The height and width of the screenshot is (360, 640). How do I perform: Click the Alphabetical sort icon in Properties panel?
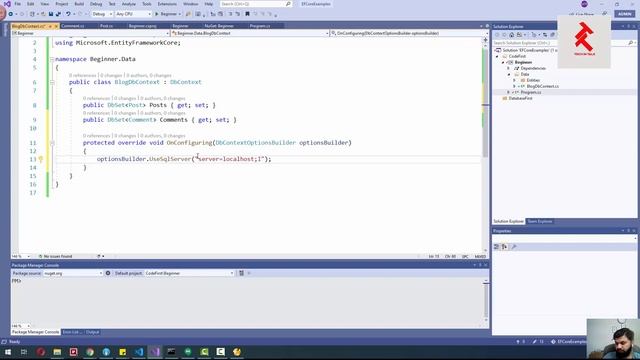(x=504, y=247)
